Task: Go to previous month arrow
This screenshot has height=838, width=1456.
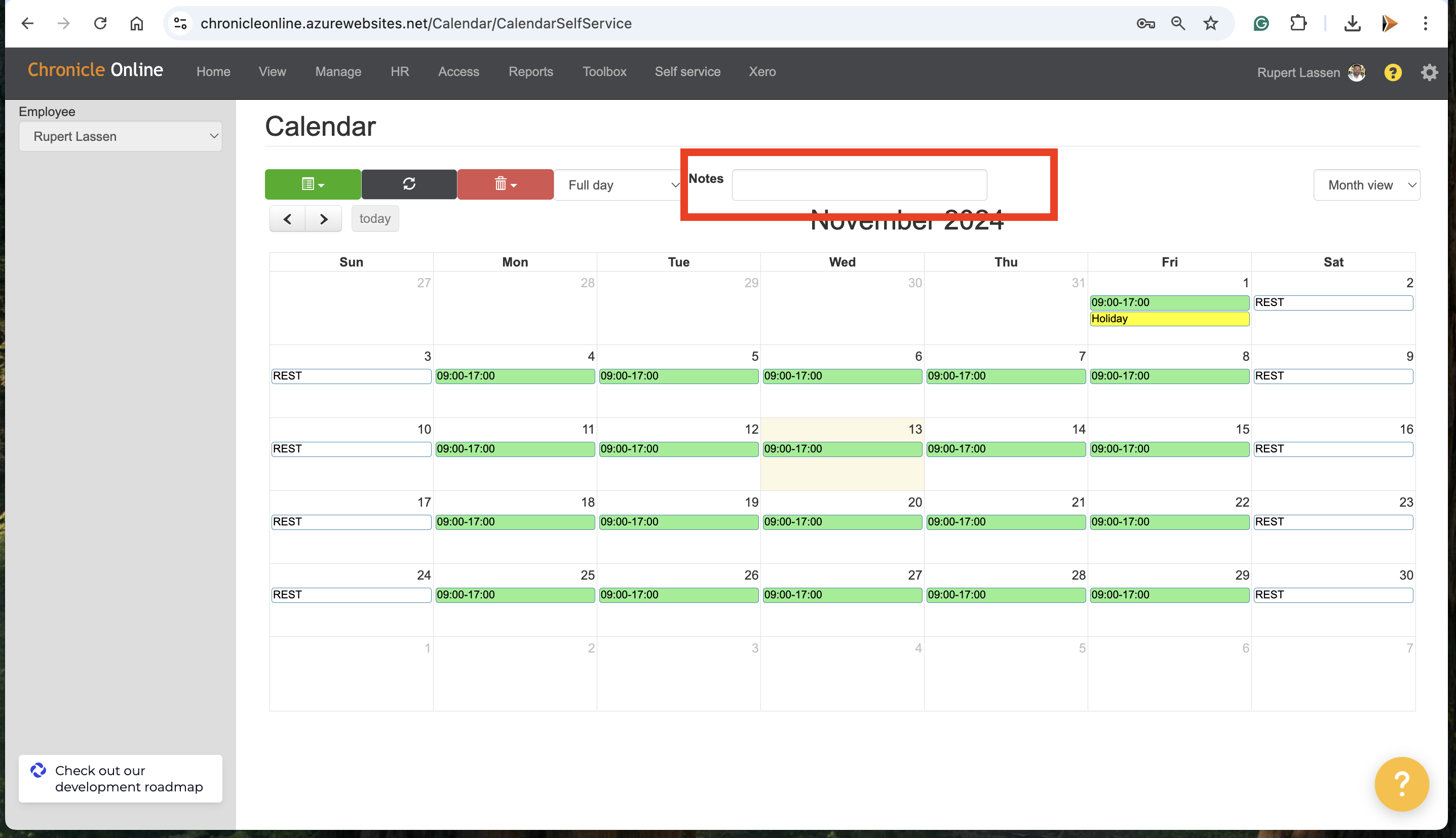Action: [287, 219]
